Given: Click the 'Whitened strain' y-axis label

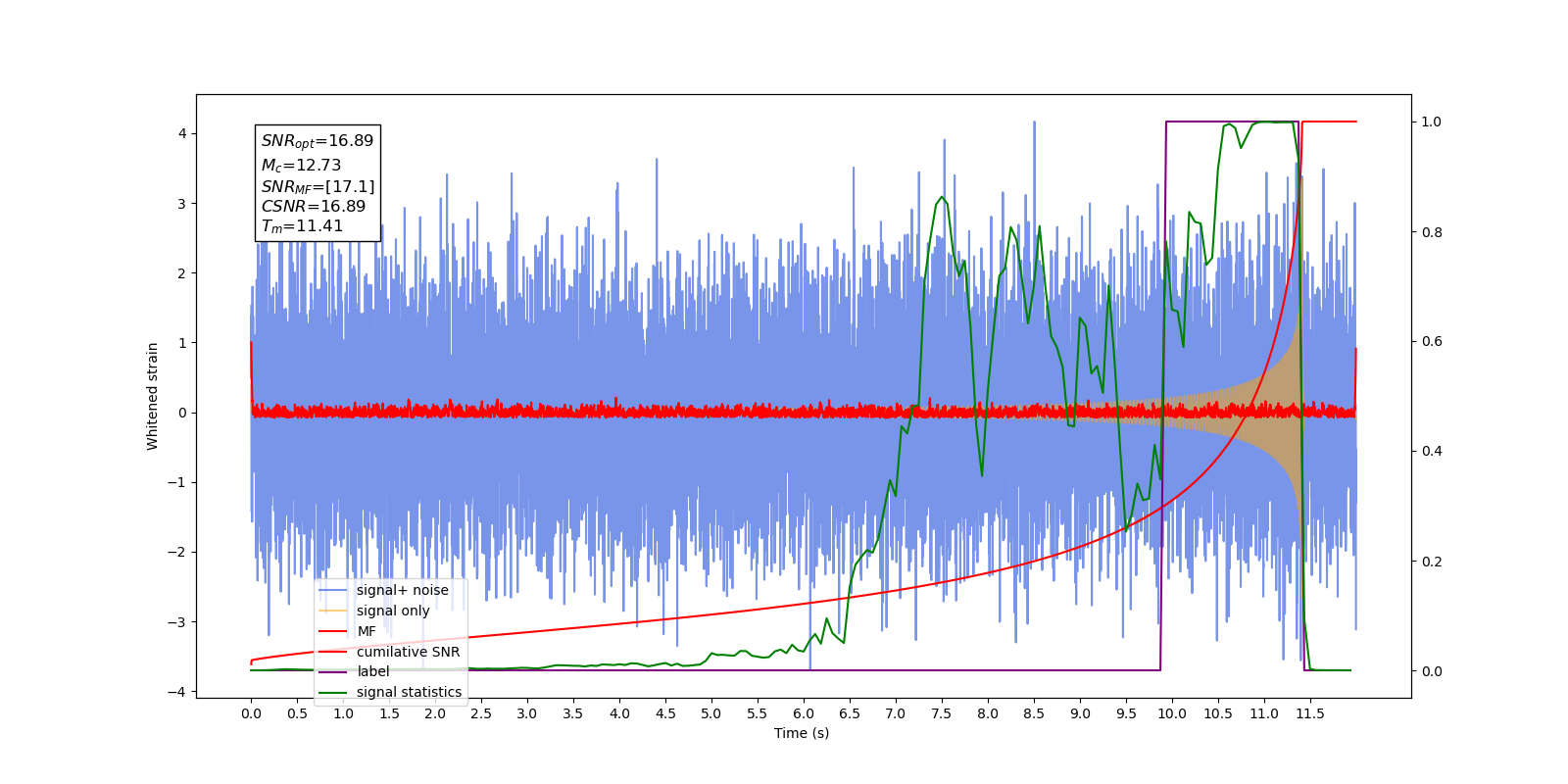Looking at the screenshot, I should pos(153,396).
